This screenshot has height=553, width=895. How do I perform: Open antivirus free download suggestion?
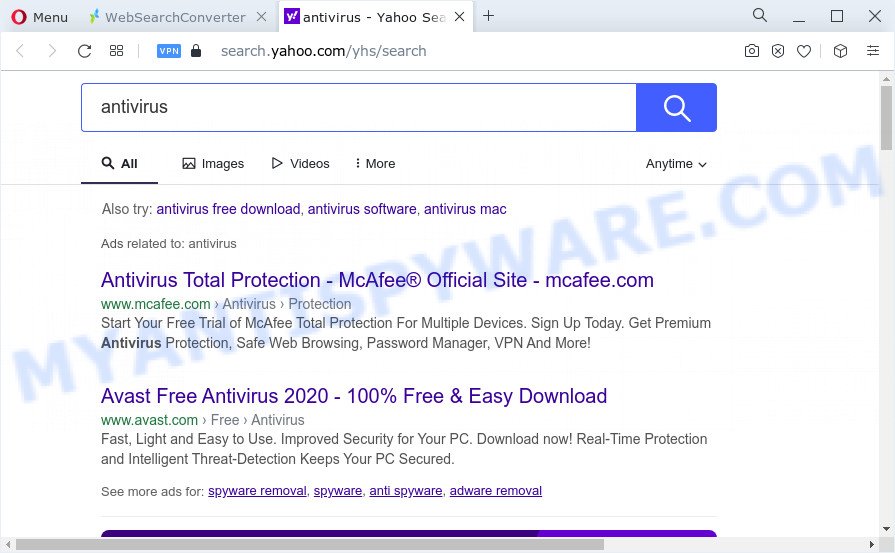228,209
